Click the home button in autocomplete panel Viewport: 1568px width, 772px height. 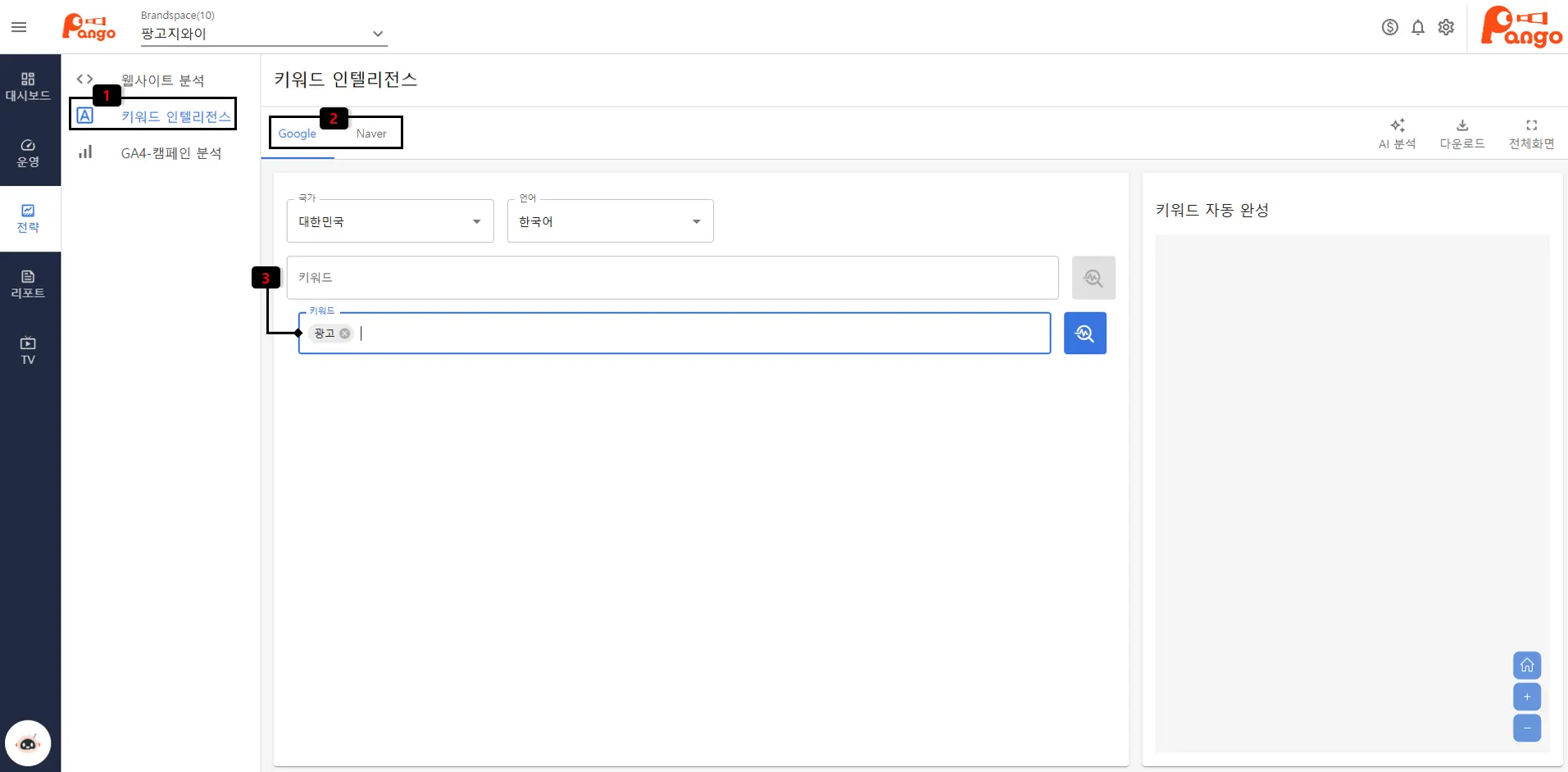pos(1526,665)
